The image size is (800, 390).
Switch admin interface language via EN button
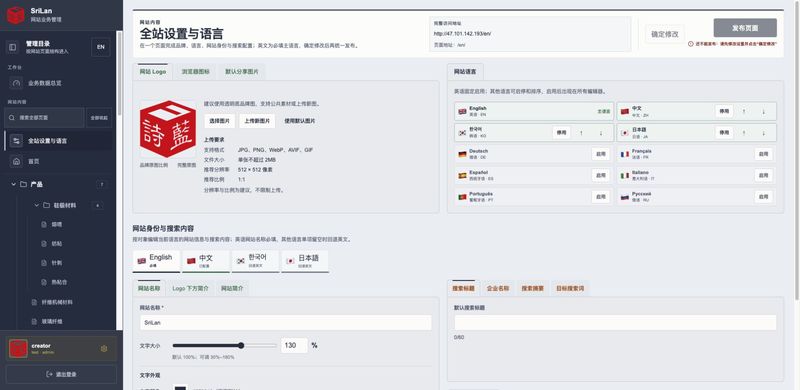click(x=101, y=47)
